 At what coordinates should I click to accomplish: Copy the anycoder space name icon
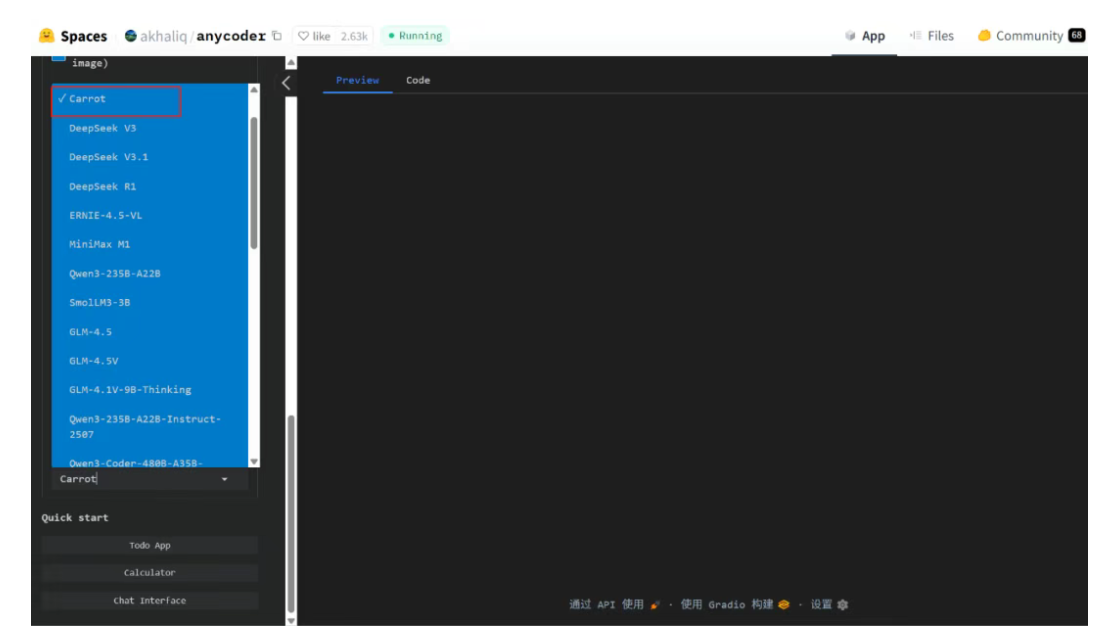pyautogui.click(x=277, y=36)
